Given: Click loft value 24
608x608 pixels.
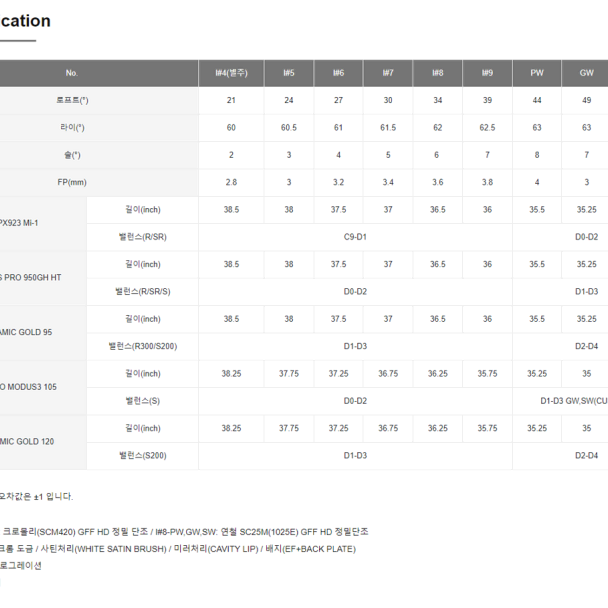Looking at the screenshot, I should coord(289,100).
